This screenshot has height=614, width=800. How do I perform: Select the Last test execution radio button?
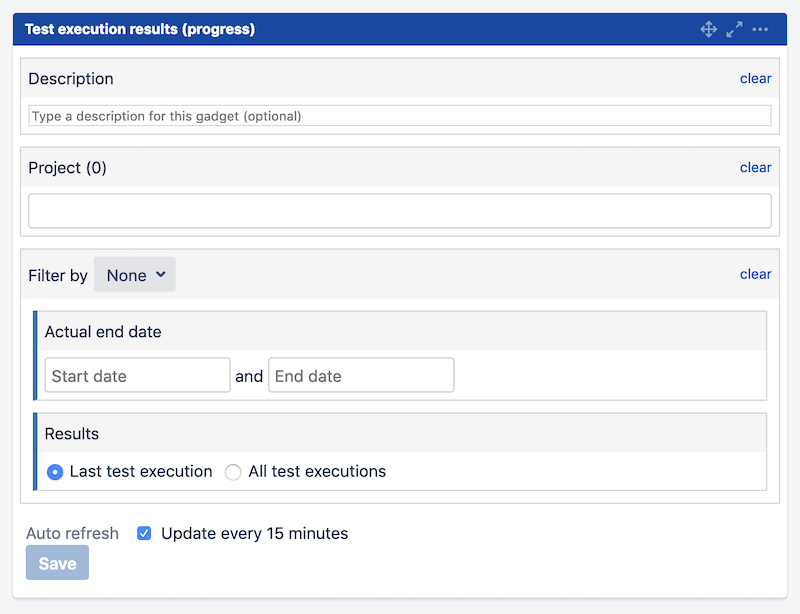56,472
